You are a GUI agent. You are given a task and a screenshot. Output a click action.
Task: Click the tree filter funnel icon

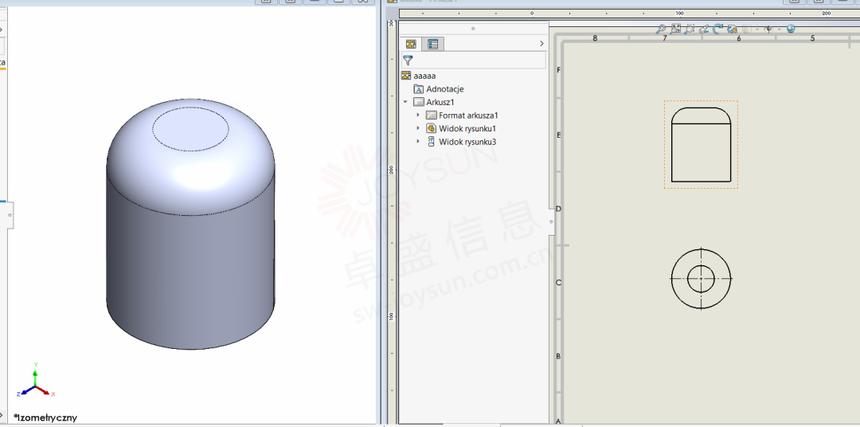pos(408,60)
